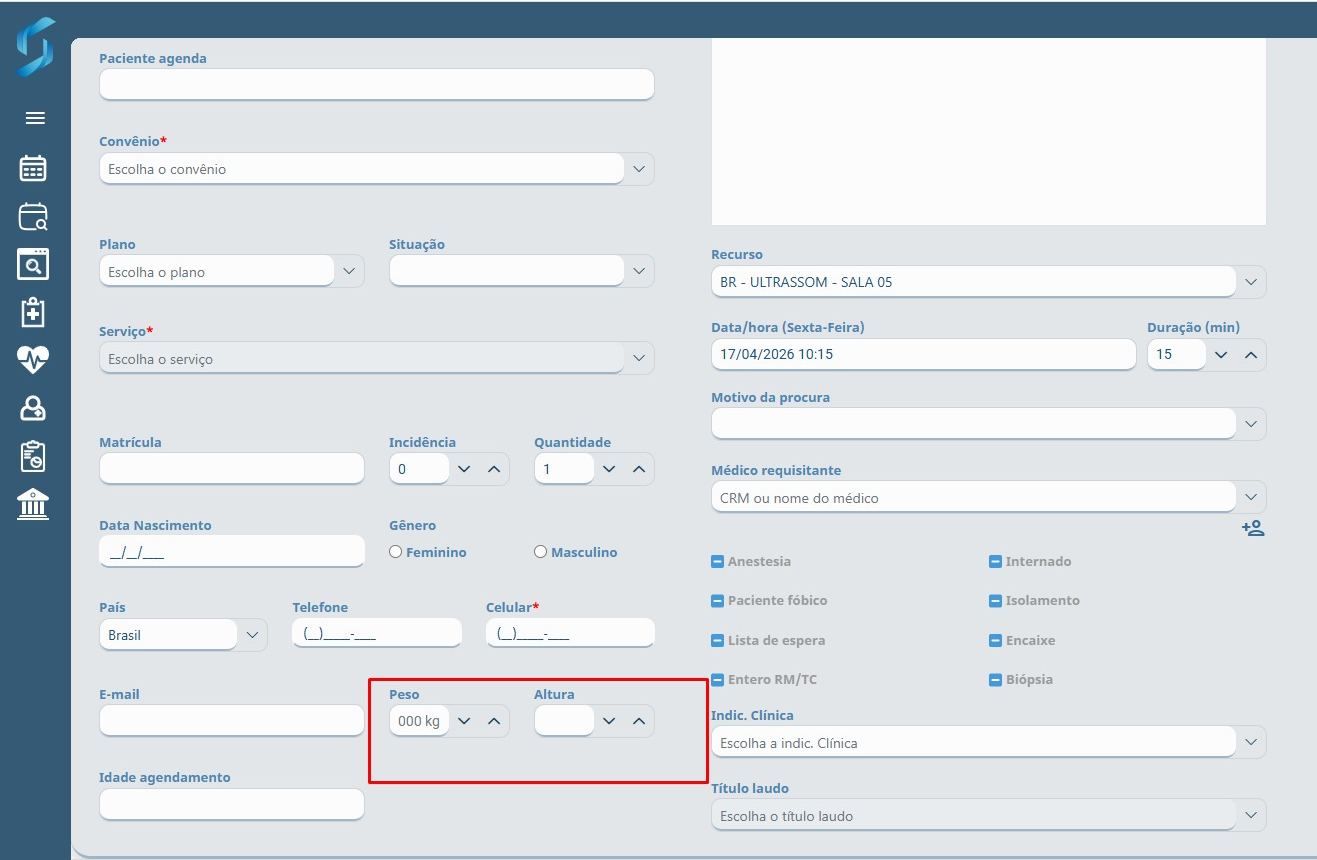Click the Paciente agenda input field
This screenshot has height=860, width=1317.
376,84
